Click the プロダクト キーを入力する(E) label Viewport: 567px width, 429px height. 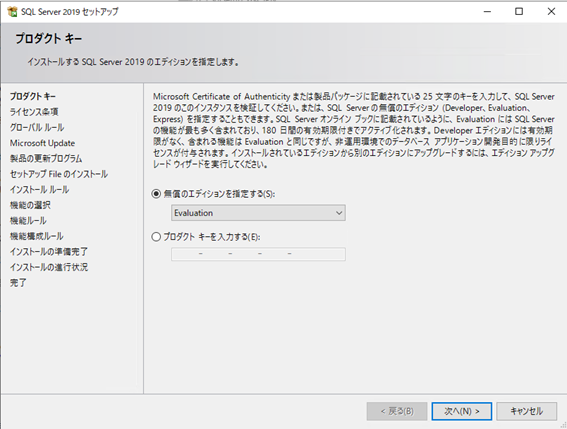coord(212,237)
